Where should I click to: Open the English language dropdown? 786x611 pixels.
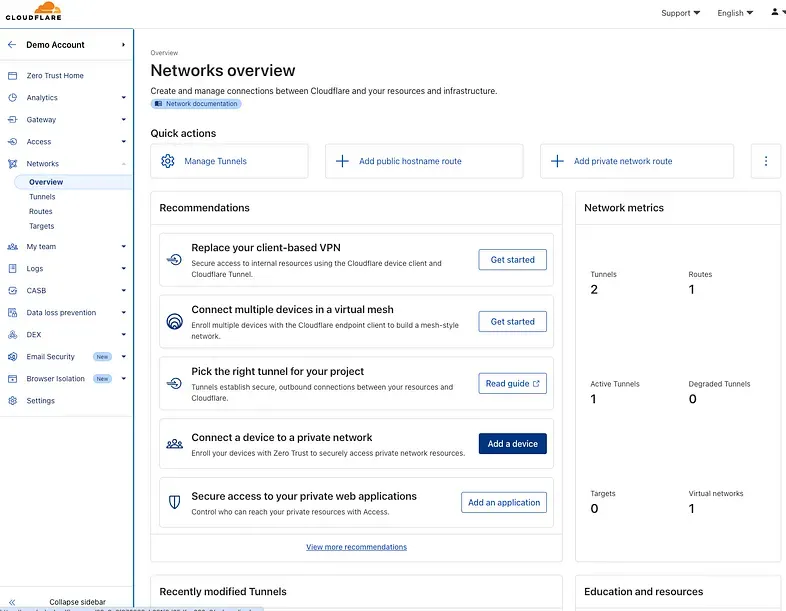pyautogui.click(x=735, y=13)
